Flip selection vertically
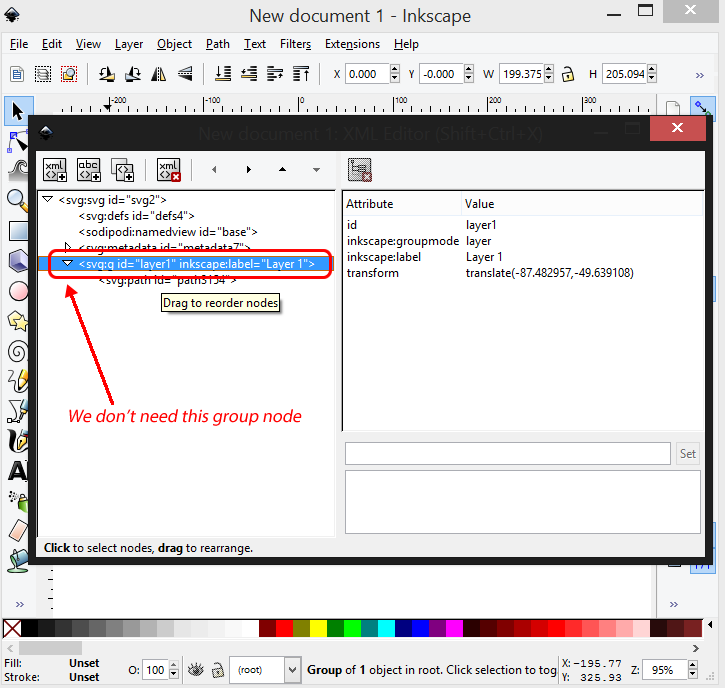This screenshot has height=688, width=725. pyautogui.click(x=185, y=74)
